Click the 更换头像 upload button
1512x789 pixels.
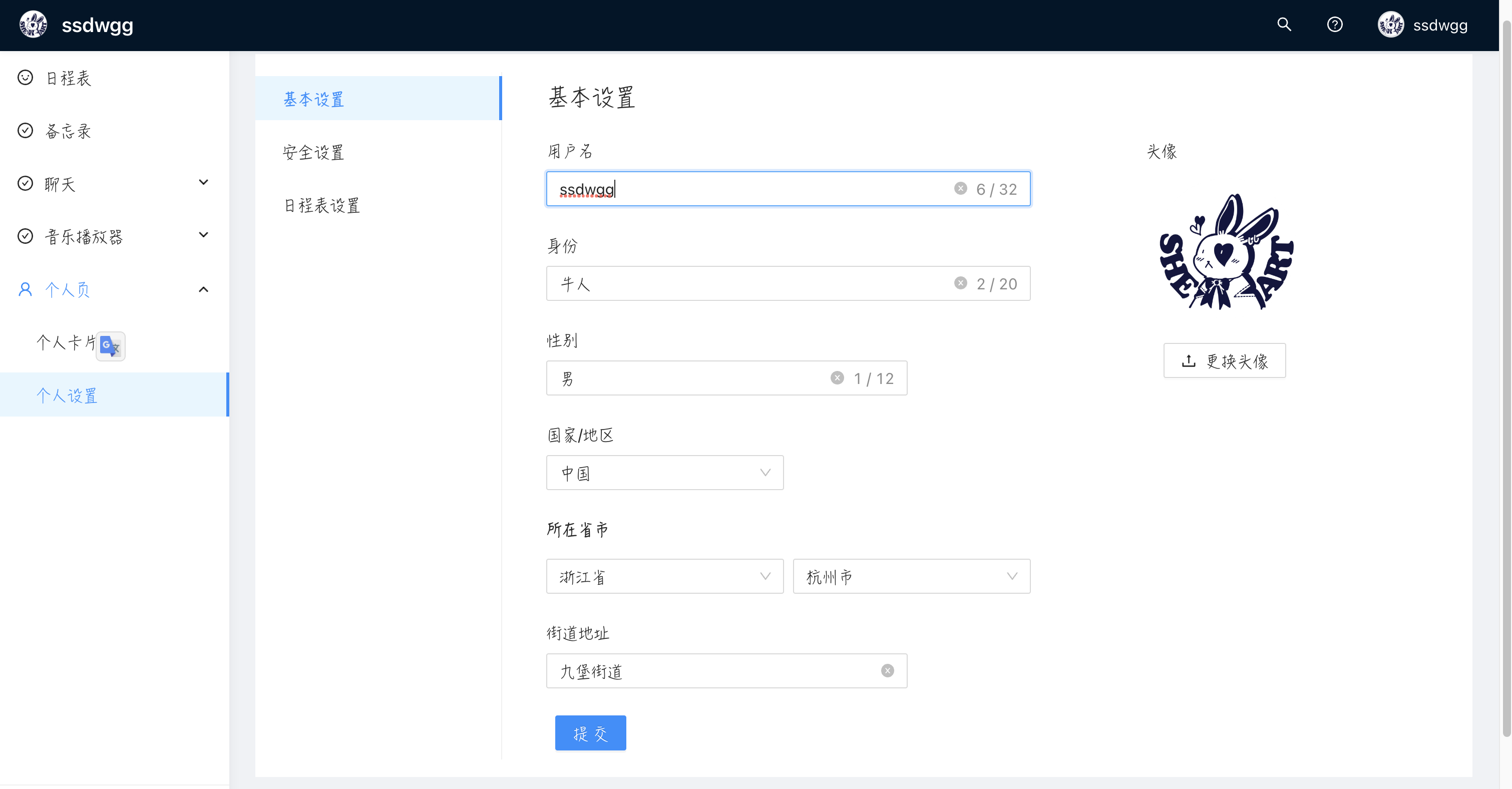[1224, 360]
